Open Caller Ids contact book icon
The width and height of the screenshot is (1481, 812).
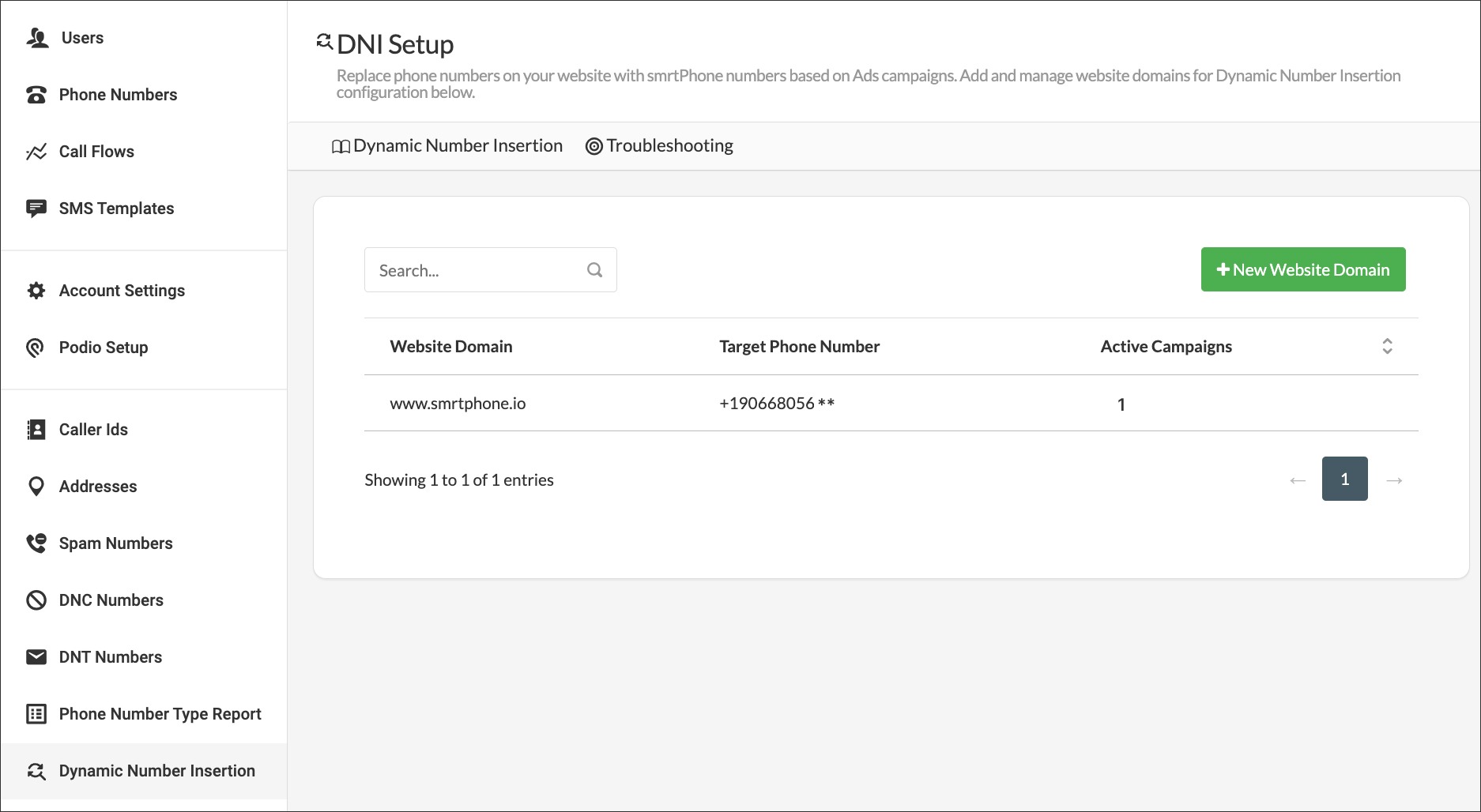click(x=36, y=430)
